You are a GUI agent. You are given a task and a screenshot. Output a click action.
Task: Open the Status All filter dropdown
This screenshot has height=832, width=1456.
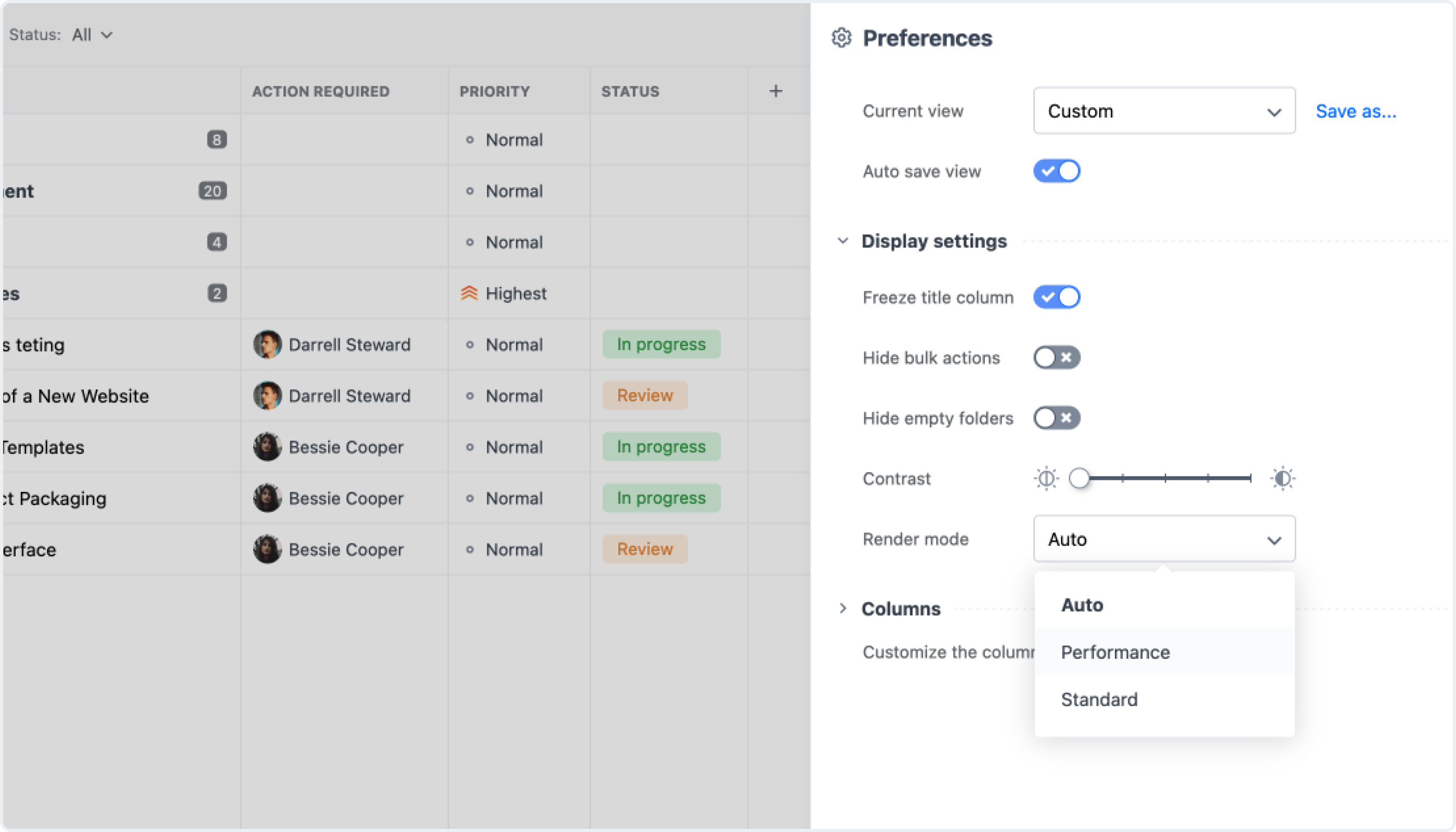pos(92,35)
